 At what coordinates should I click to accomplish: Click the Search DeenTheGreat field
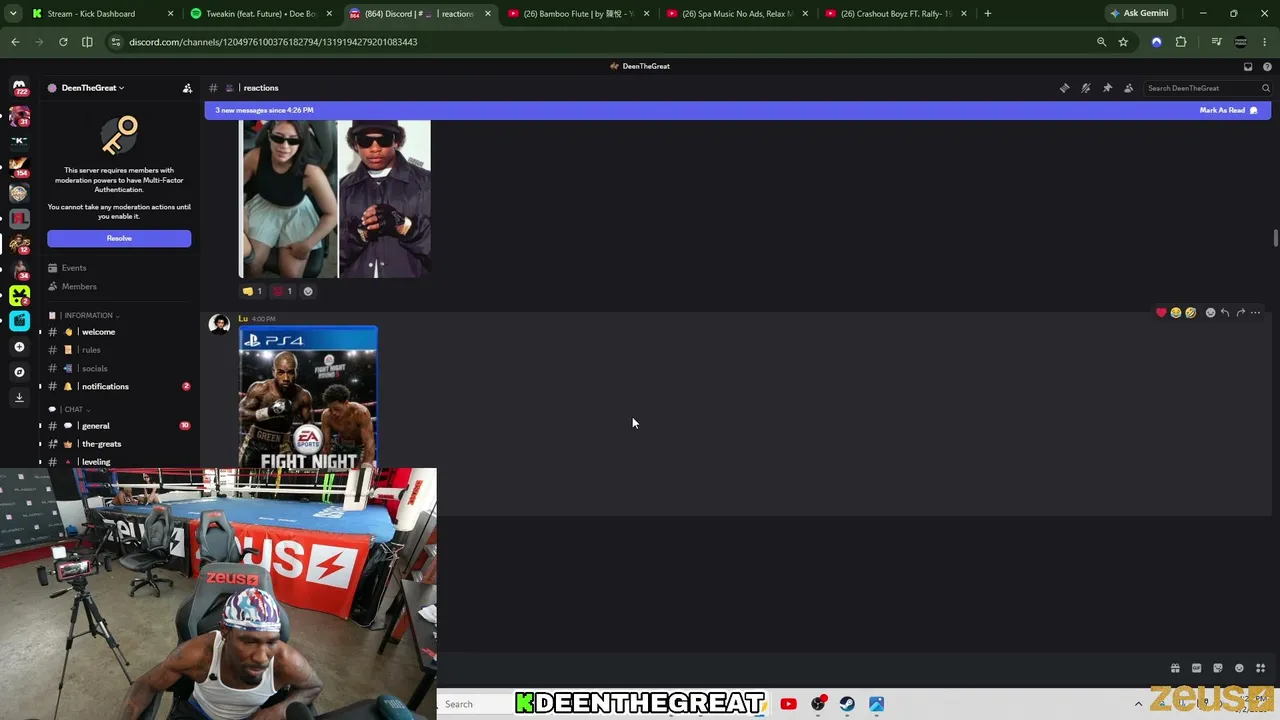(1208, 88)
